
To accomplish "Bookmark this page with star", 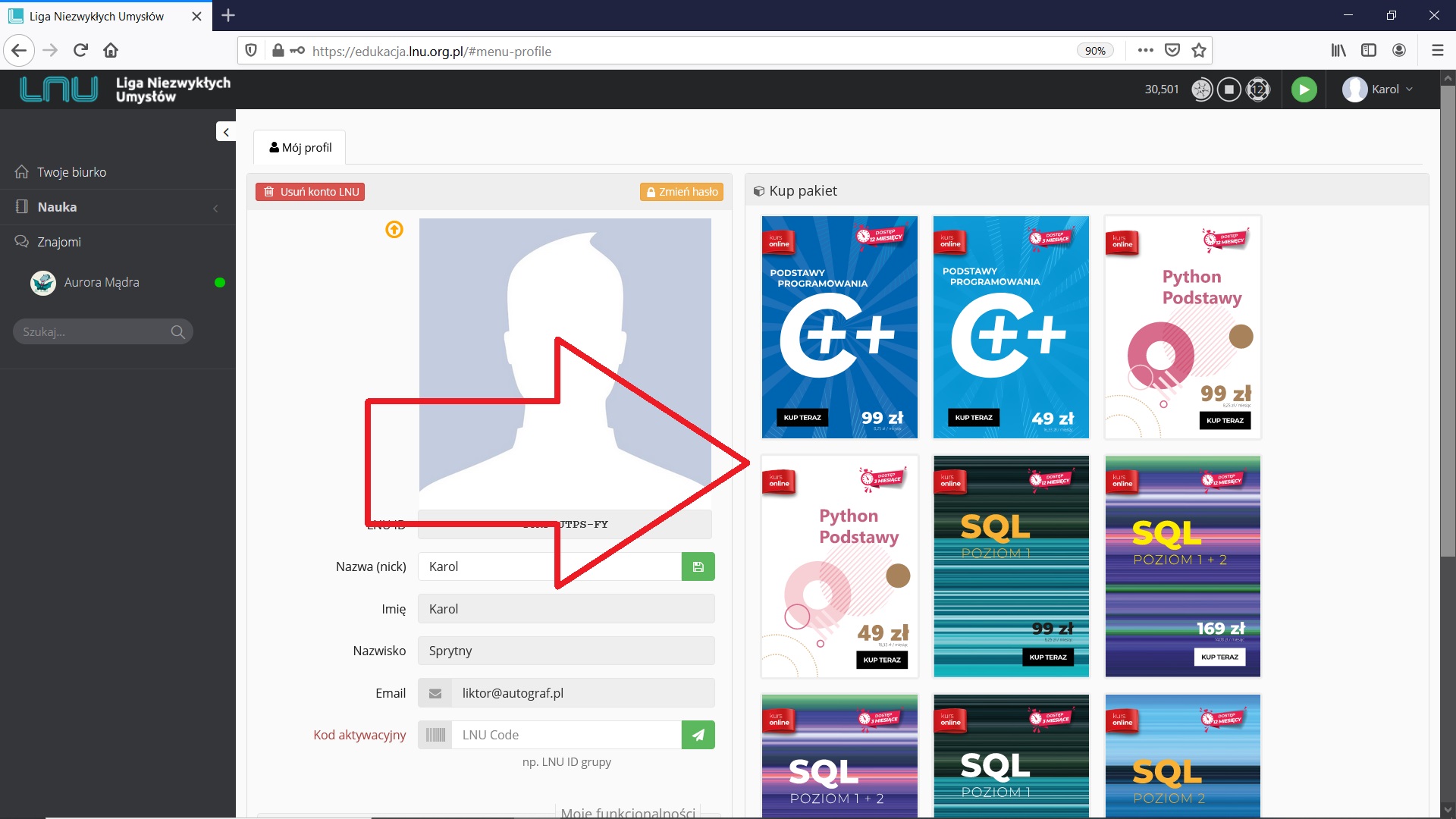I will tap(1199, 51).
